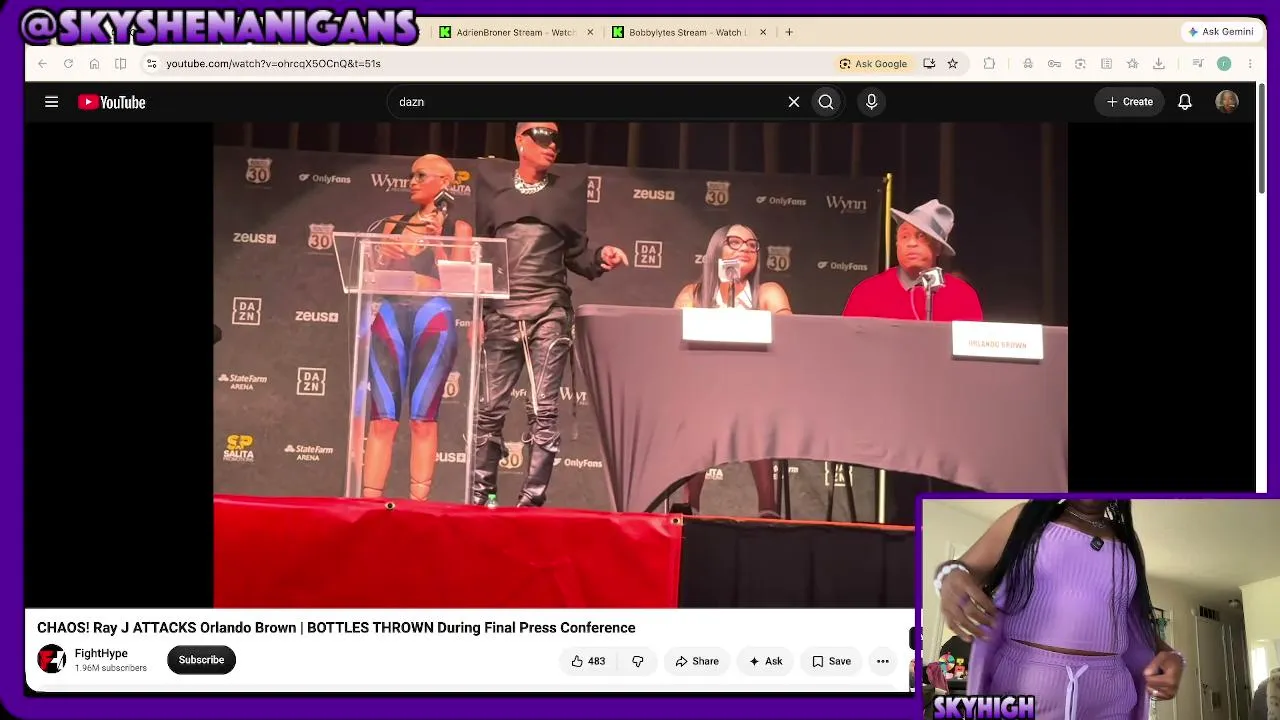
Task: Close the AdrienBroner Stream tab
Action: coord(590,32)
